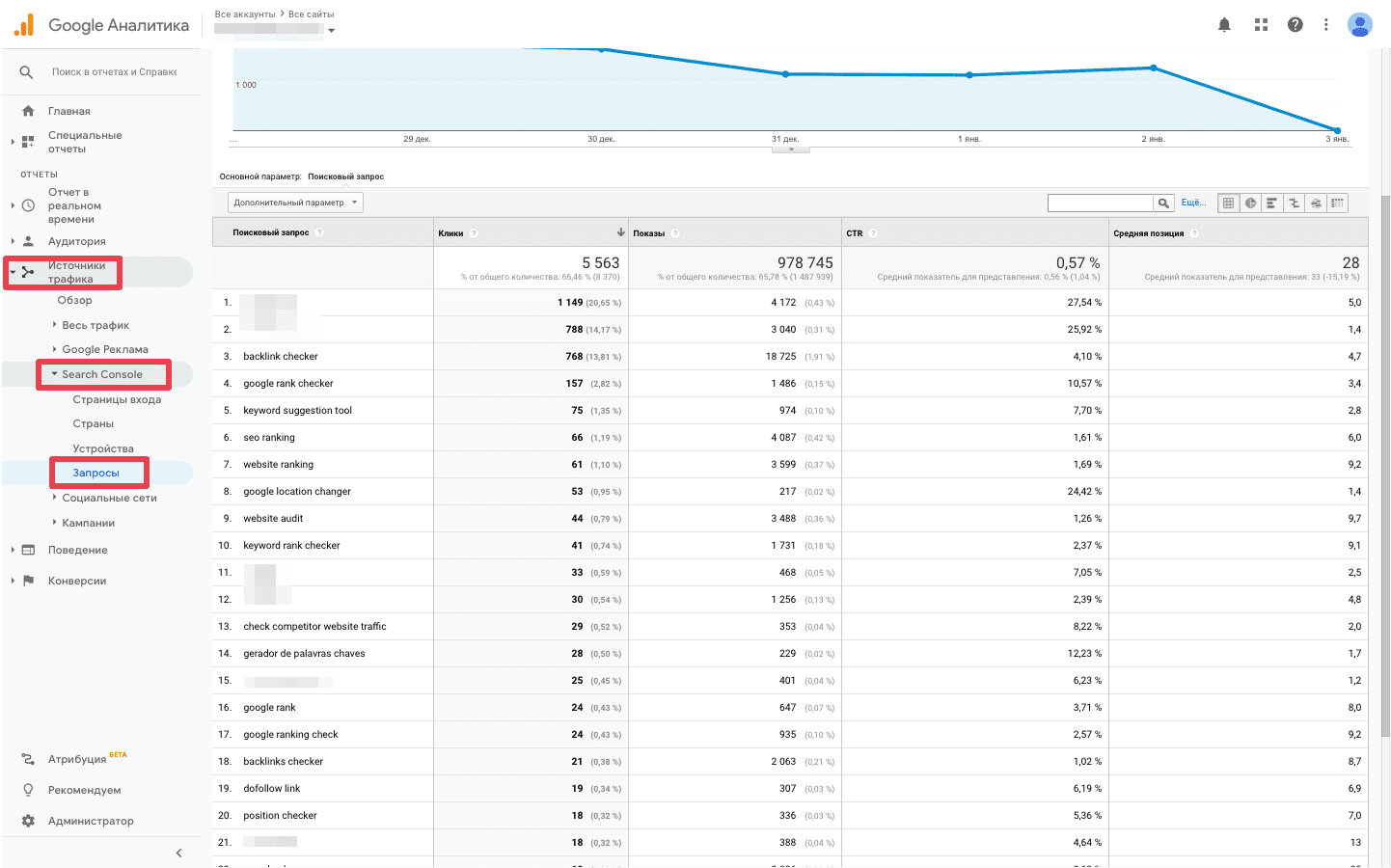The height and width of the screenshot is (868, 1391).
Task: Click the Конверсии flag icon
Action: pyautogui.click(x=28, y=581)
